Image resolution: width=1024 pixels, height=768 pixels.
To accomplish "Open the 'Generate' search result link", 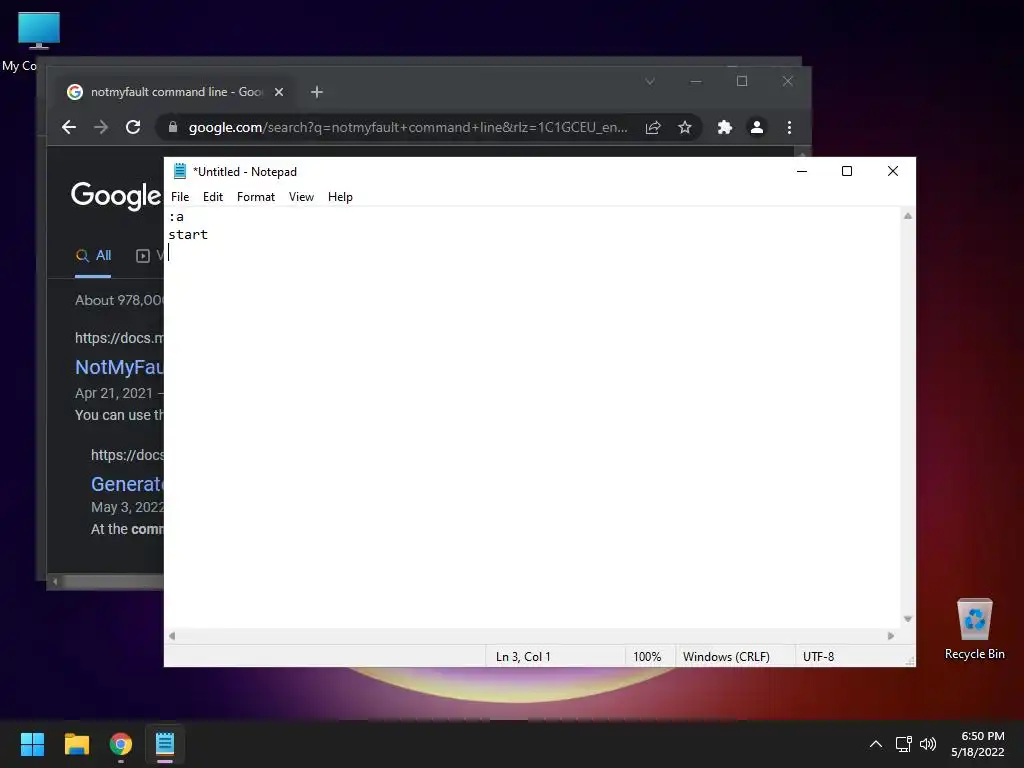I will click(127, 484).
